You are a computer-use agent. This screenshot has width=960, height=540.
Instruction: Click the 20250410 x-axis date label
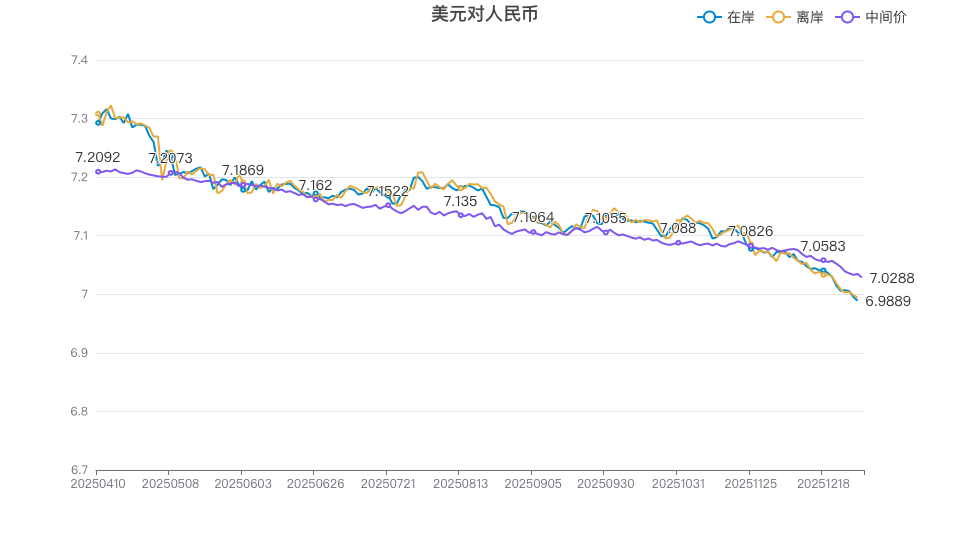pos(97,483)
